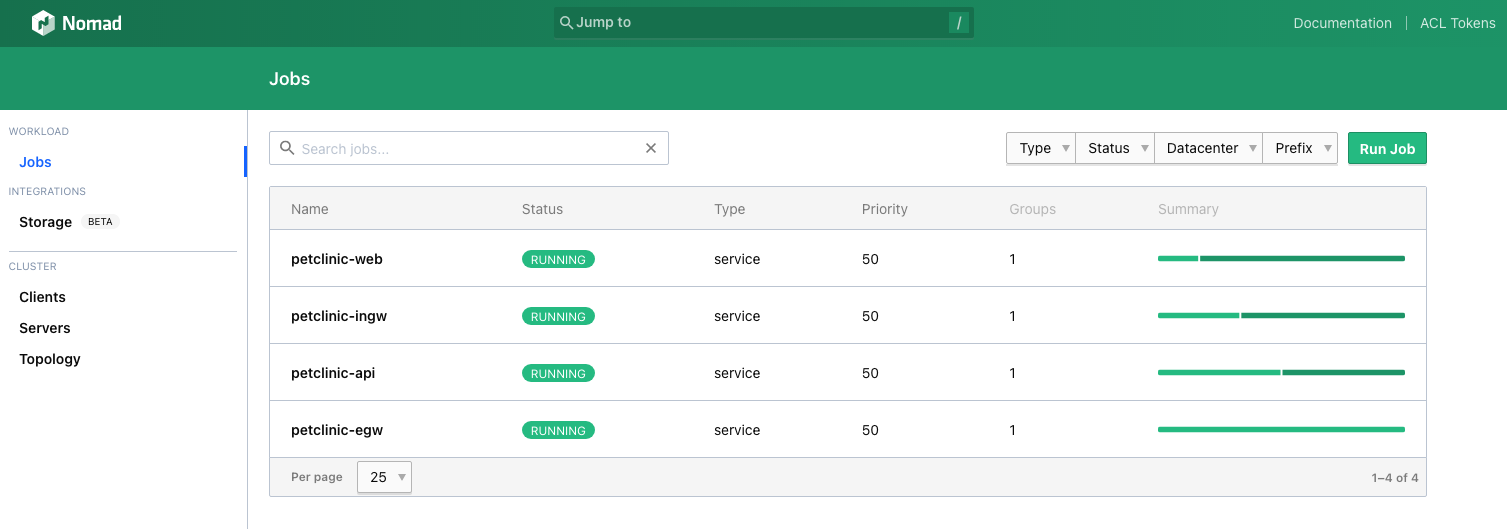This screenshot has width=1507, height=529.
Task: Click RUNNING badge for petclinic-egw
Action: click(558, 430)
